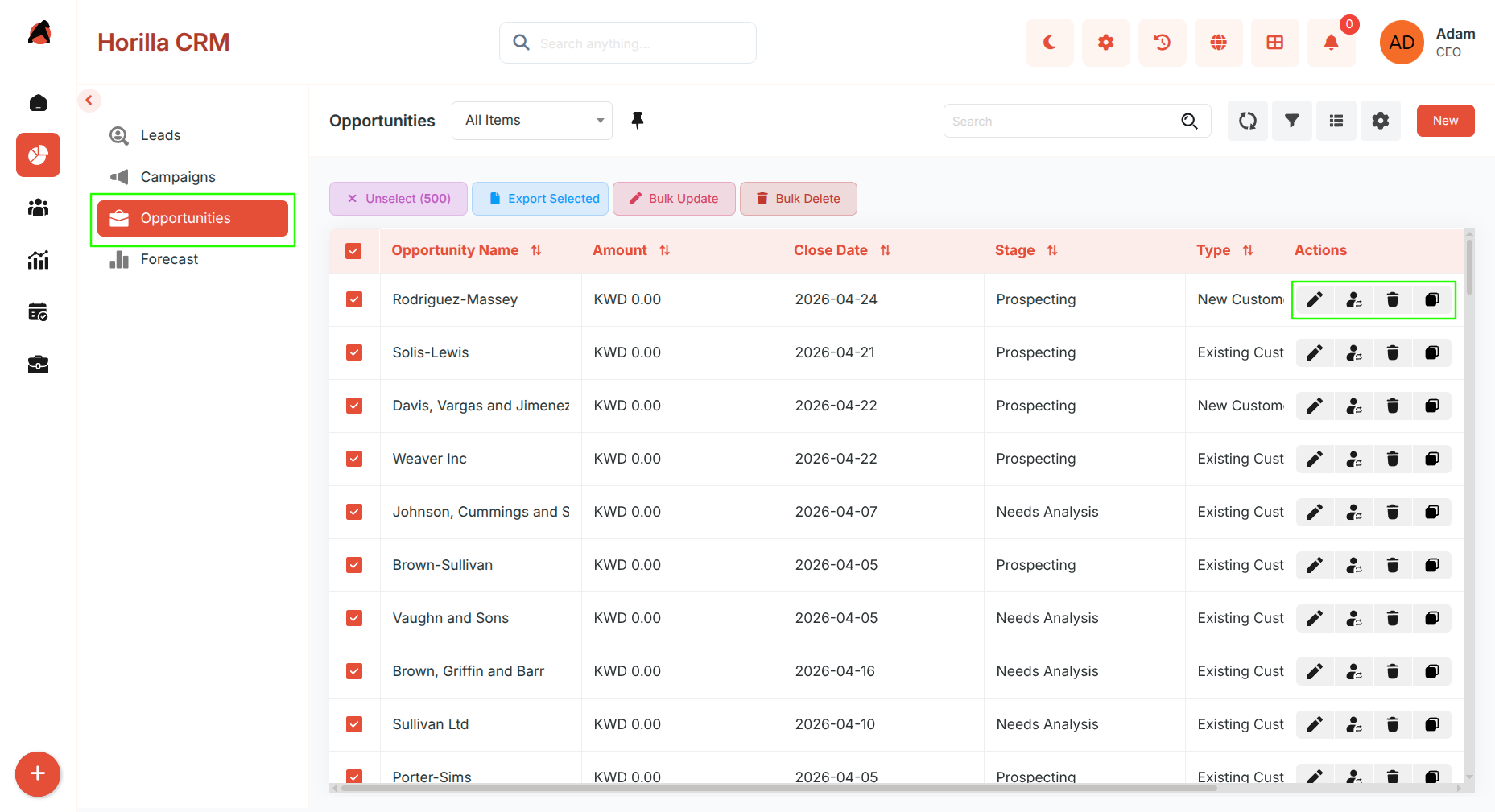Go to home icon in left rail
1495x812 pixels.
38,102
